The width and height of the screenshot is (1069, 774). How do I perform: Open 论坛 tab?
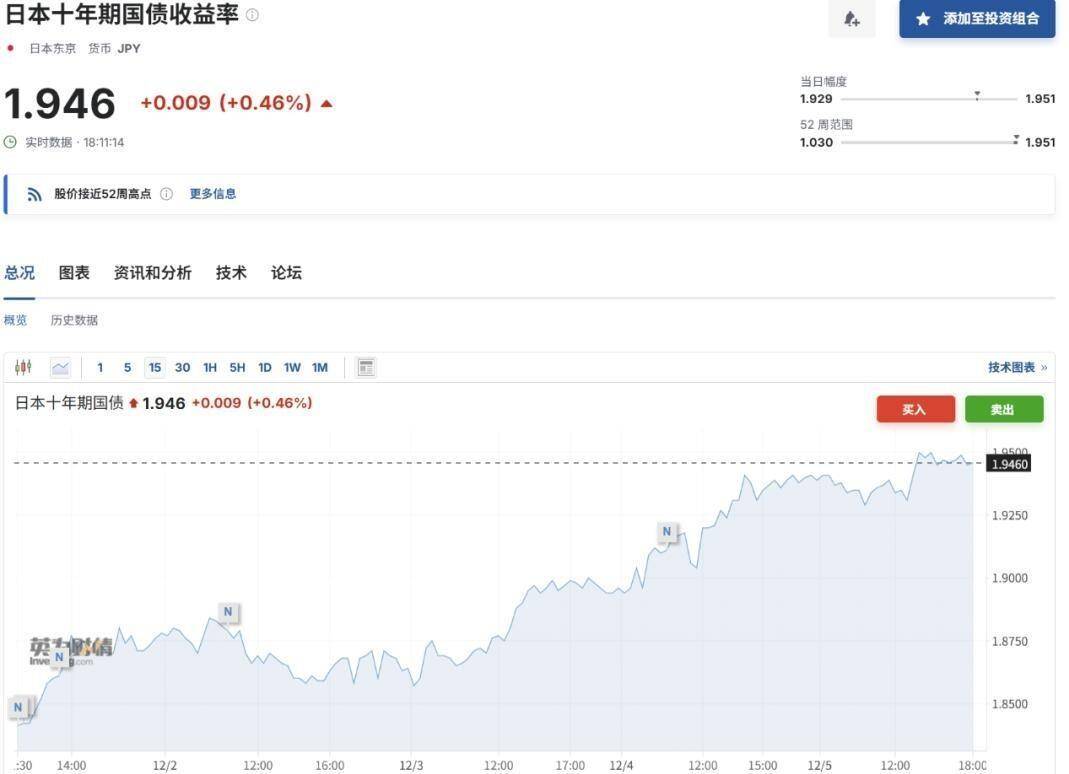286,273
